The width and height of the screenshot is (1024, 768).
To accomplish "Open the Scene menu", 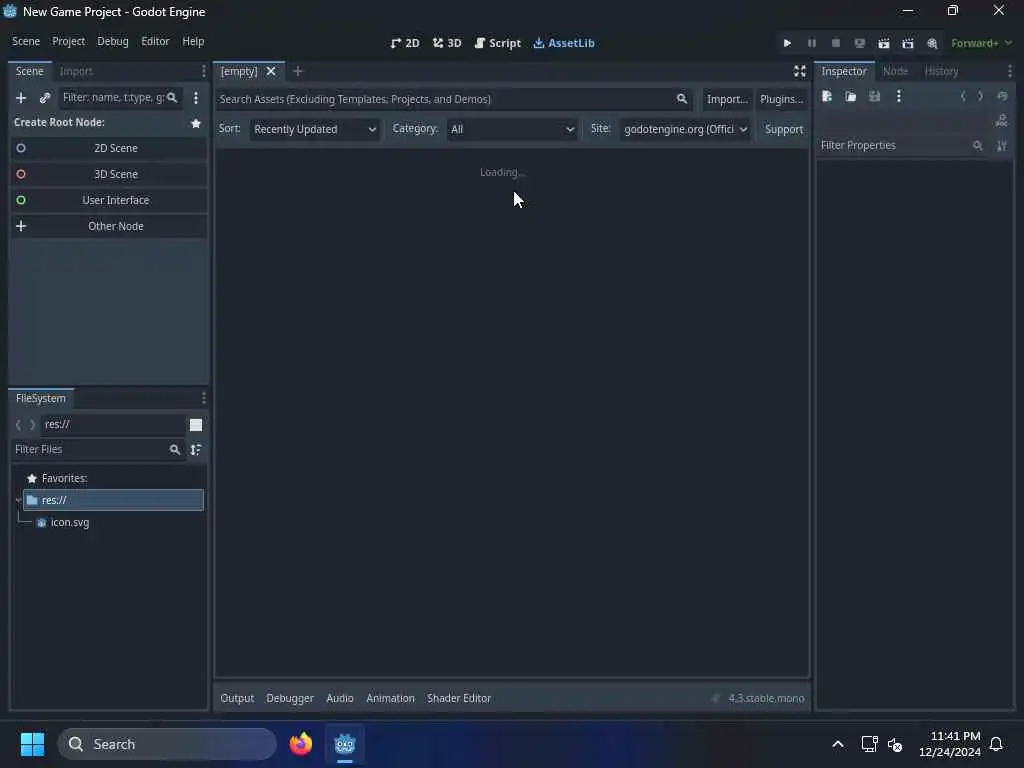I will (x=26, y=41).
